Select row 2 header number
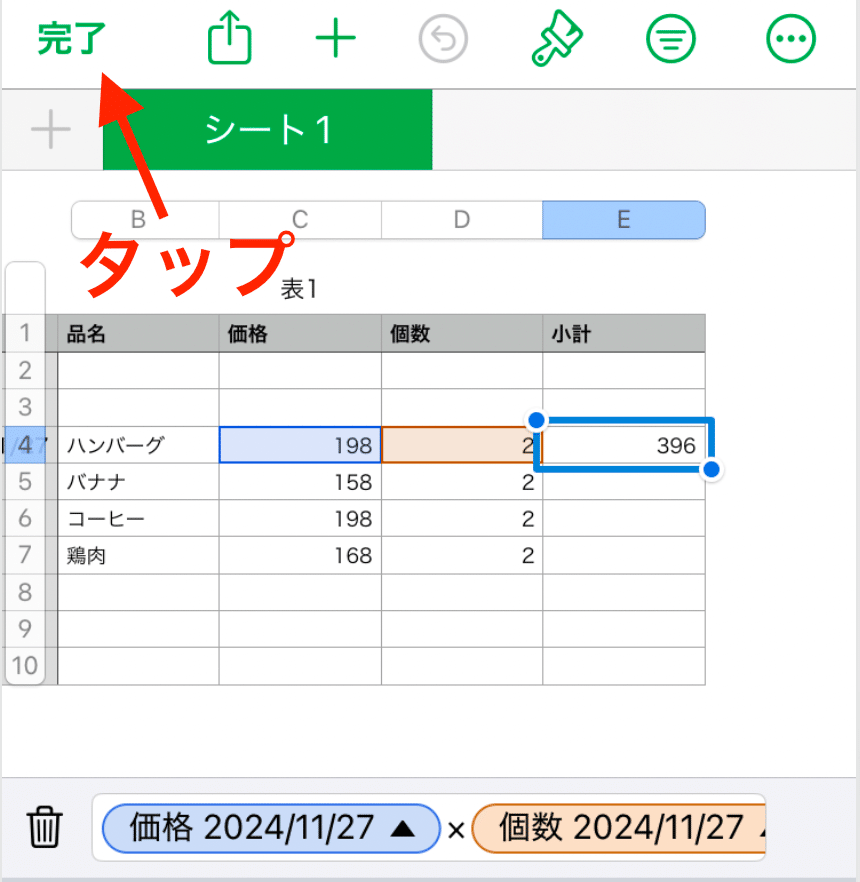Image resolution: width=860 pixels, height=882 pixels. point(25,370)
